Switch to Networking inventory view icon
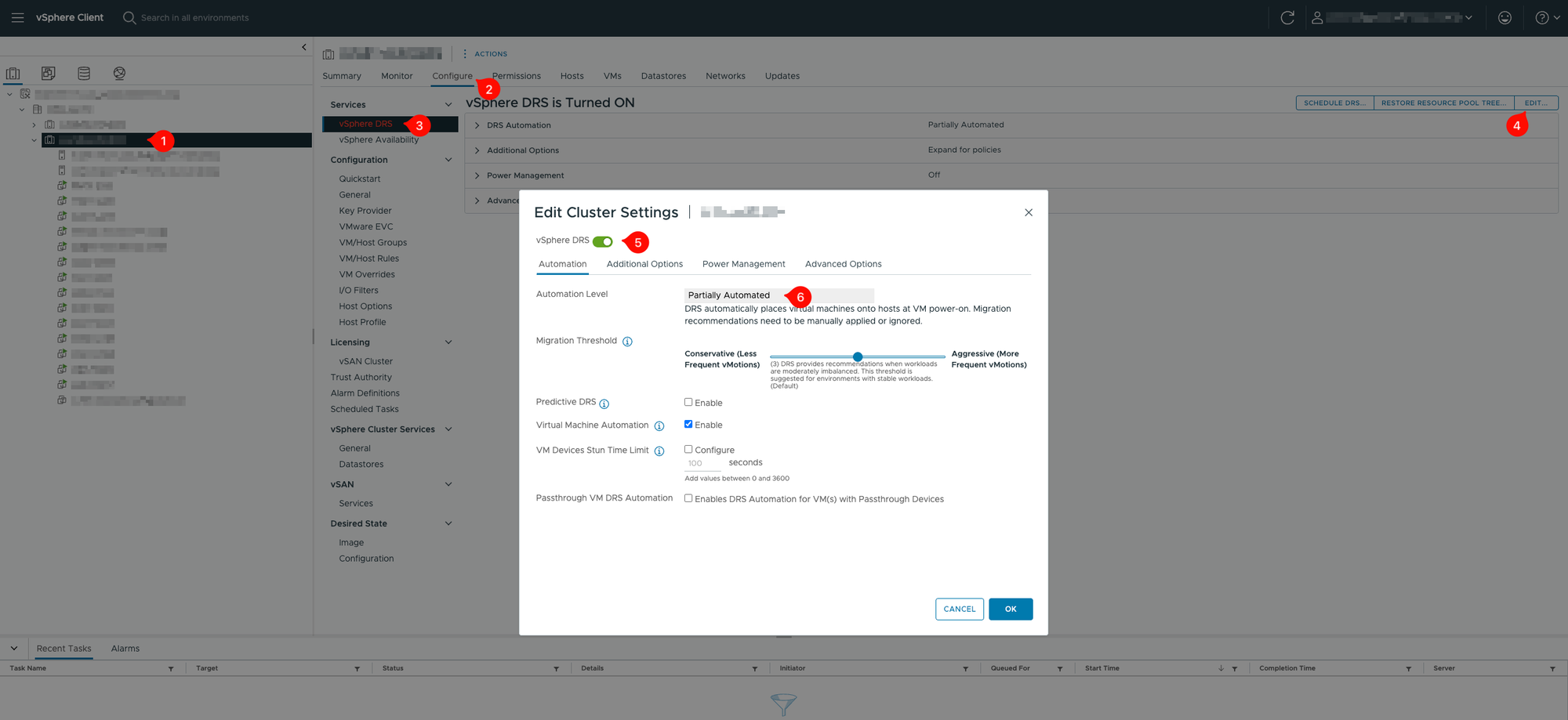This screenshot has height=720, width=1568. tap(119, 73)
